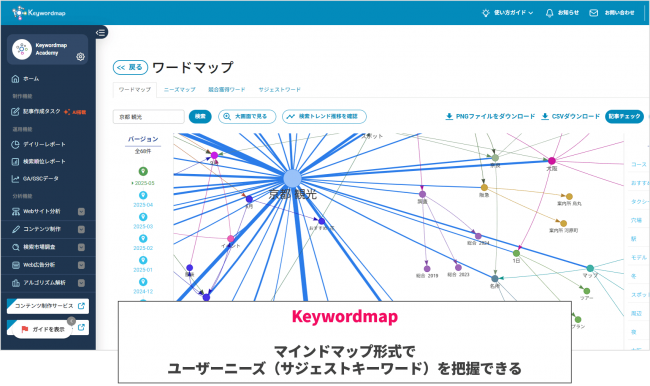Click the central 京都 観光 node
Image resolution: width=650 pixels, height=386 pixels.
click(x=292, y=179)
